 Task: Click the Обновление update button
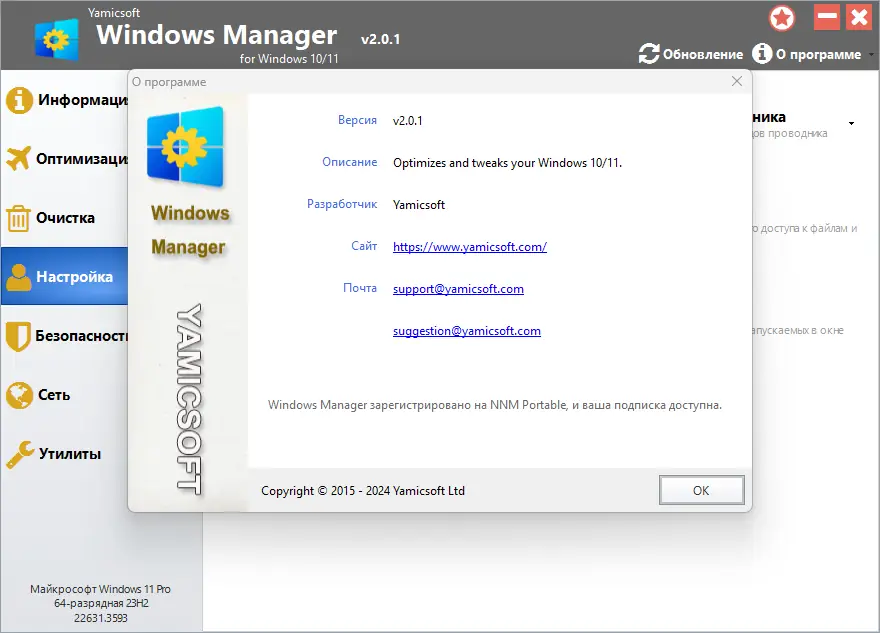[691, 54]
